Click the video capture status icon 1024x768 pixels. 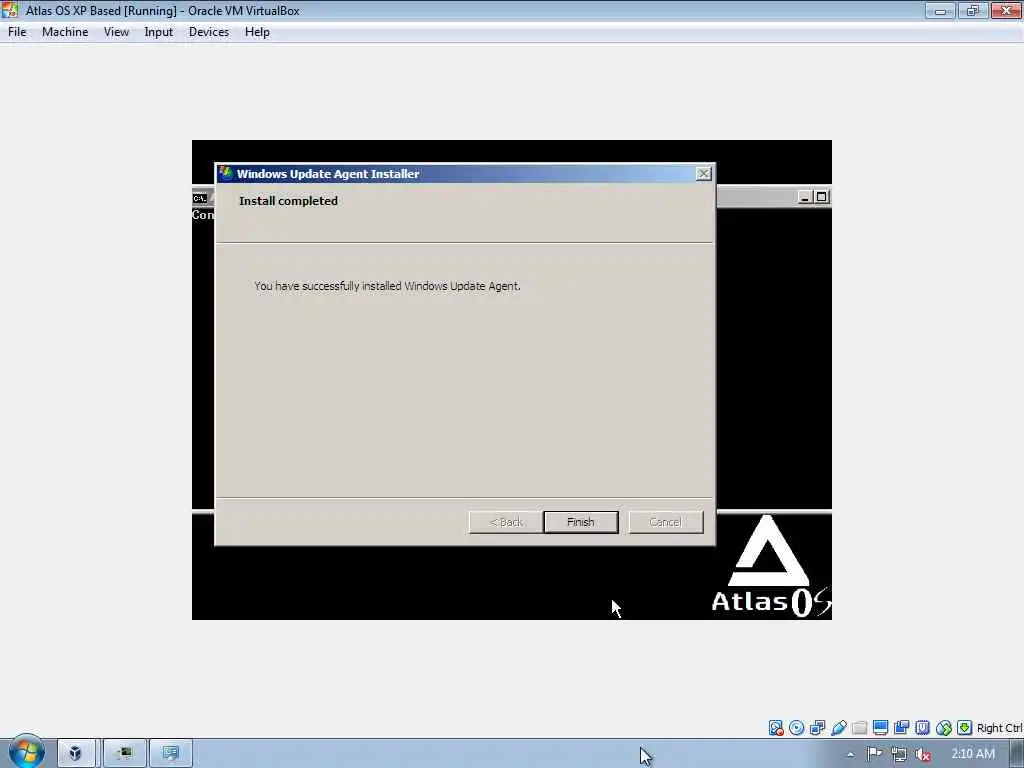(902, 728)
